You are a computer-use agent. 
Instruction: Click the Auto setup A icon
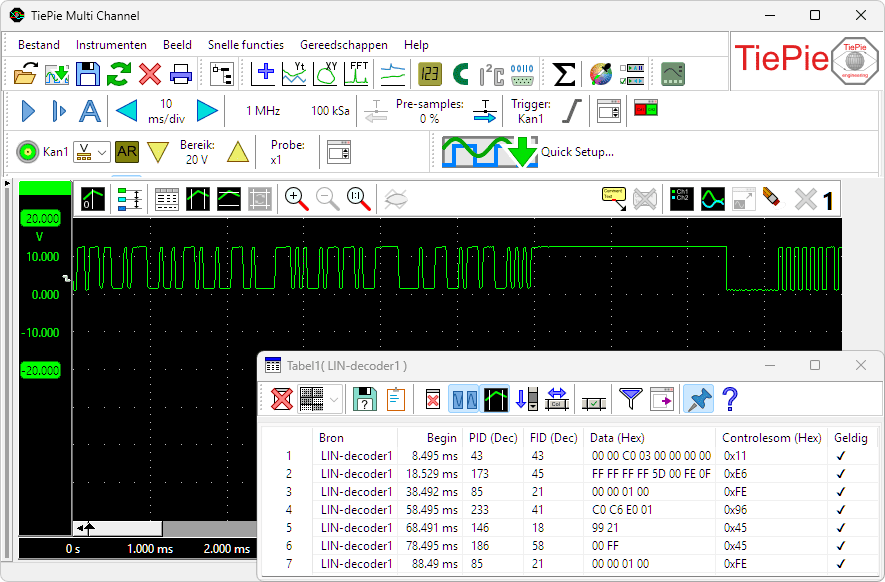coord(90,111)
